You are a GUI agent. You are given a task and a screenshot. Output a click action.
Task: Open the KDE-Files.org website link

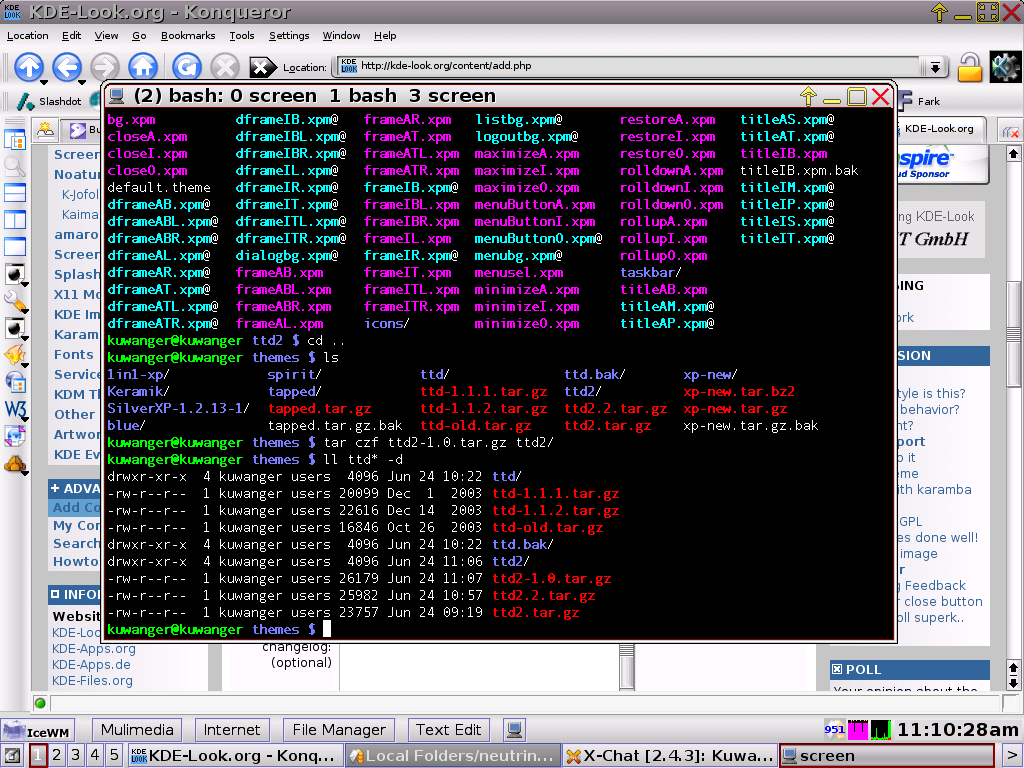[x=92, y=680]
